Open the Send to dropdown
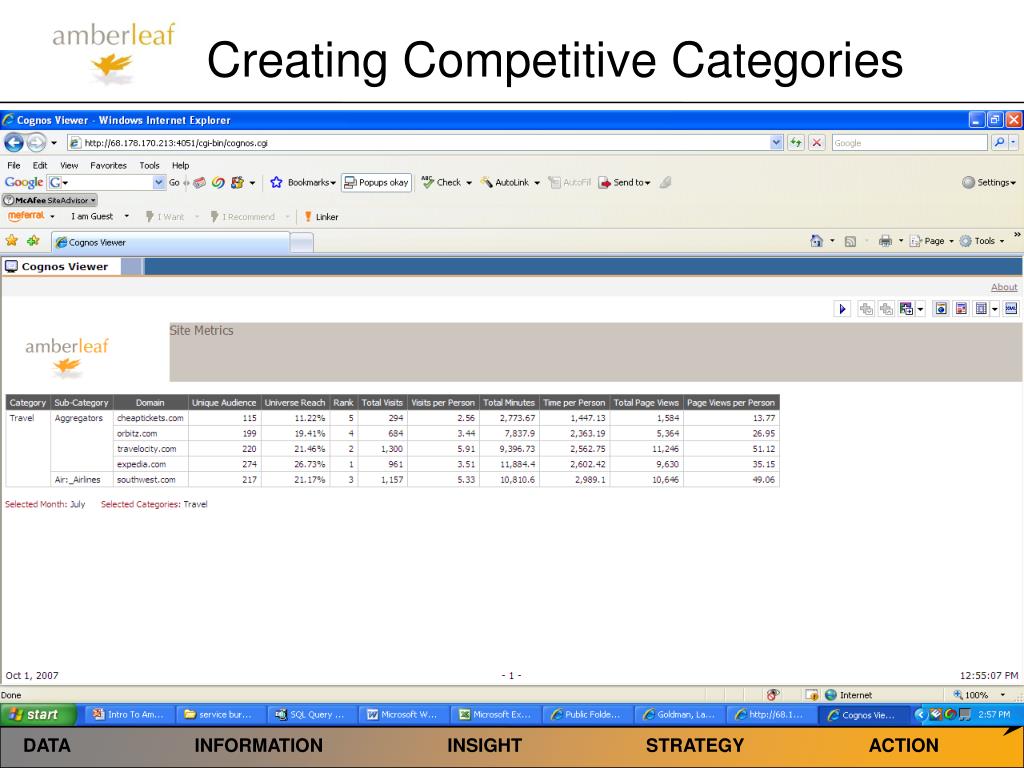This screenshot has height=768, width=1024. 625,183
